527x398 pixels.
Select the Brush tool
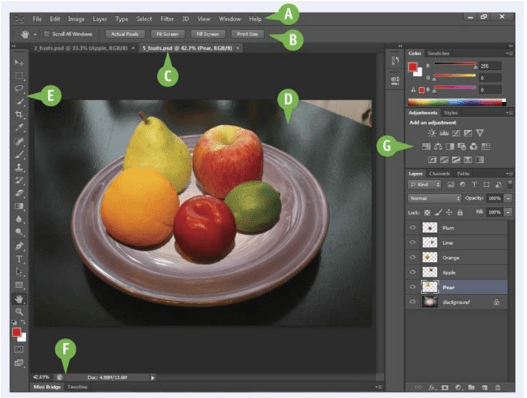click(x=19, y=154)
